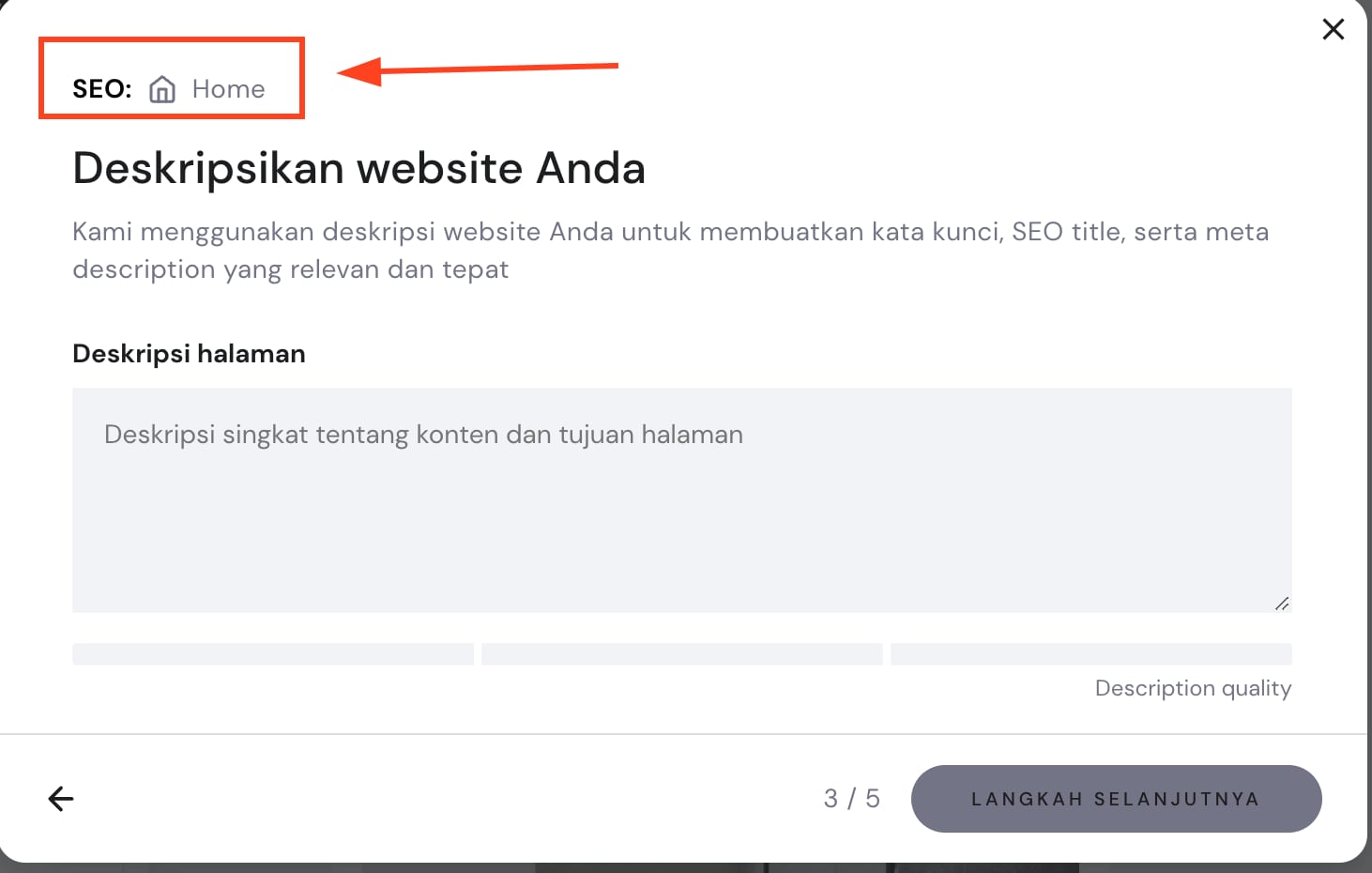The height and width of the screenshot is (873, 1372).
Task: Click the 'Kami menggunakan deskripsi website' helper paragraph
Action: pyautogui.click(x=670, y=250)
